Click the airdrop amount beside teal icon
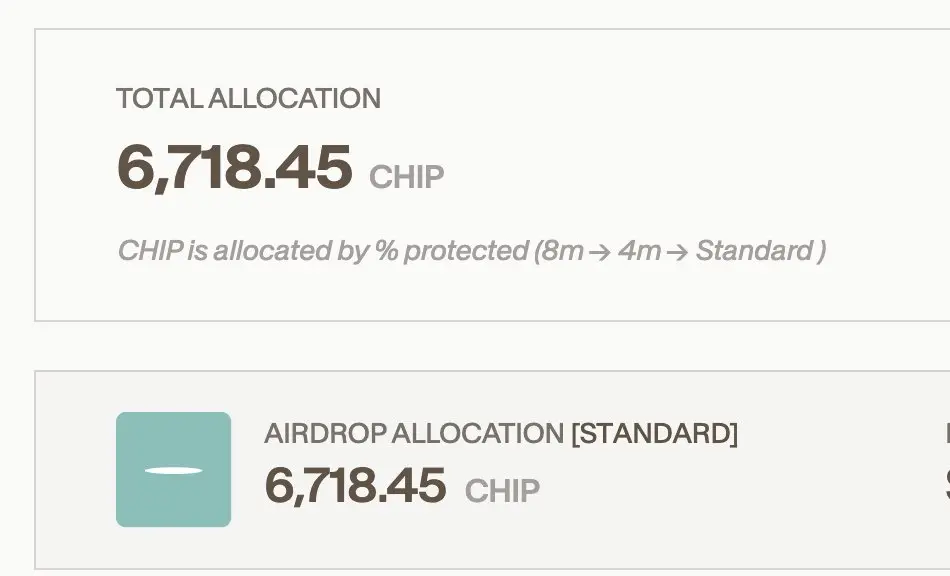The height and width of the screenshot is (576, 950). click(356, 486)
